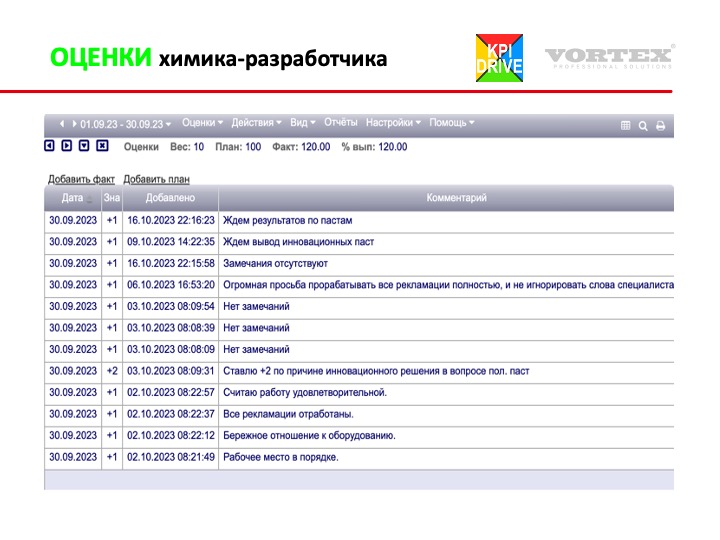
Task: Open the Вид menu
Action: click(303, 123)
